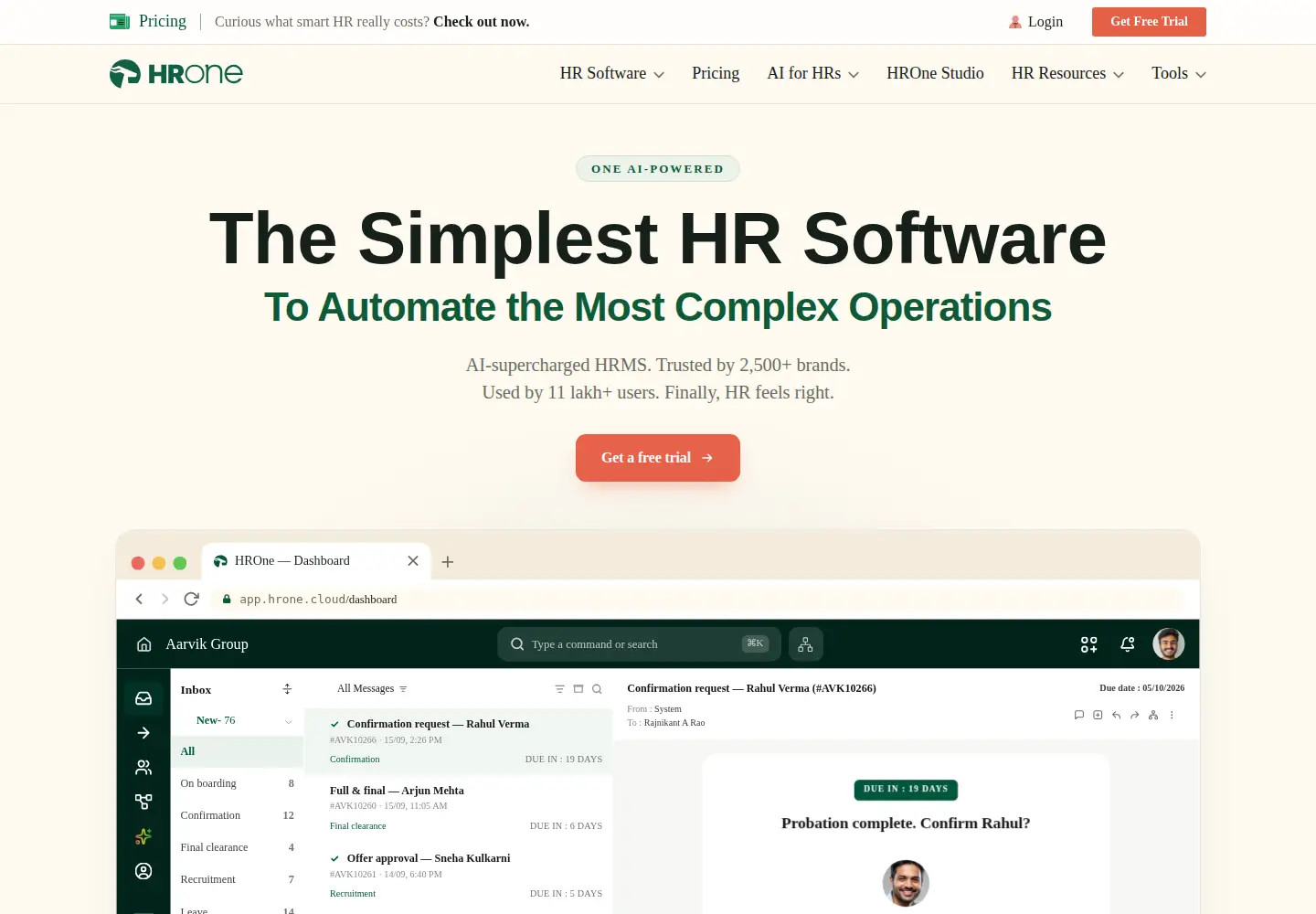1316x914 pixels.
Task: Click the Get a free trial button
Action: coord(658,458)
